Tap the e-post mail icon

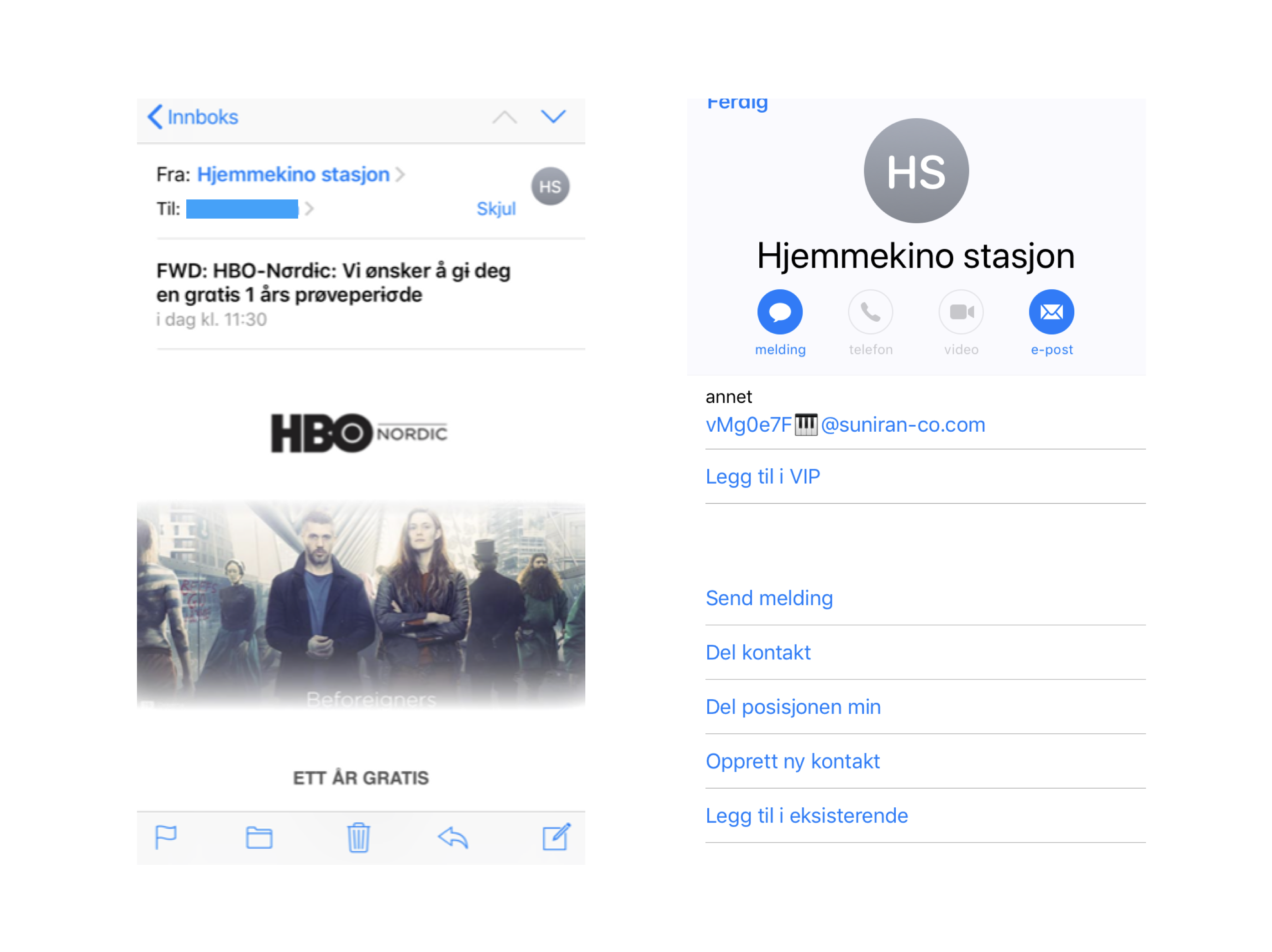[x=1051, y=312]
